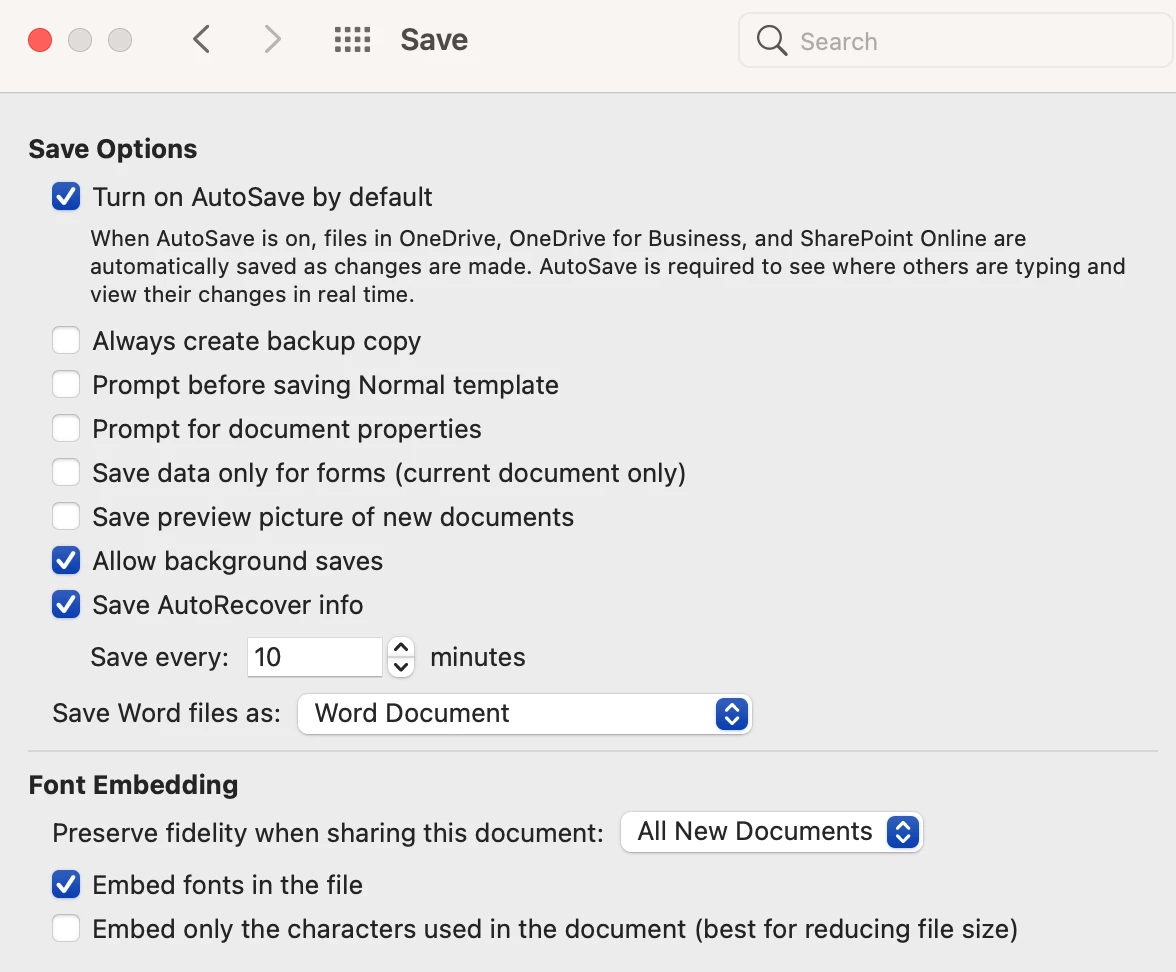Increase Save every minutes with up arrow
Screen dimensions: 1176x972
[401, 647]
